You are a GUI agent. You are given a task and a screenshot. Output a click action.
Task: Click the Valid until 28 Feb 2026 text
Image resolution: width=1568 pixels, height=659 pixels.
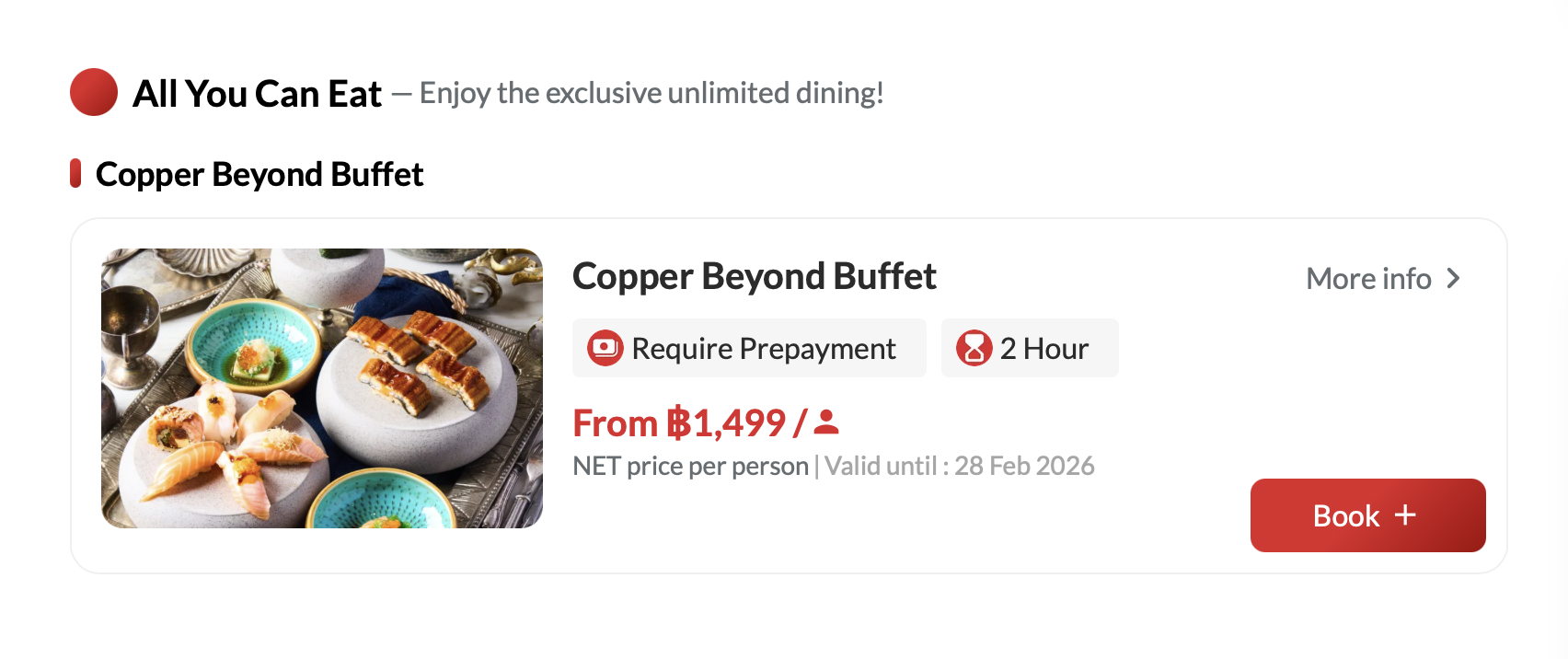(960, 466)
